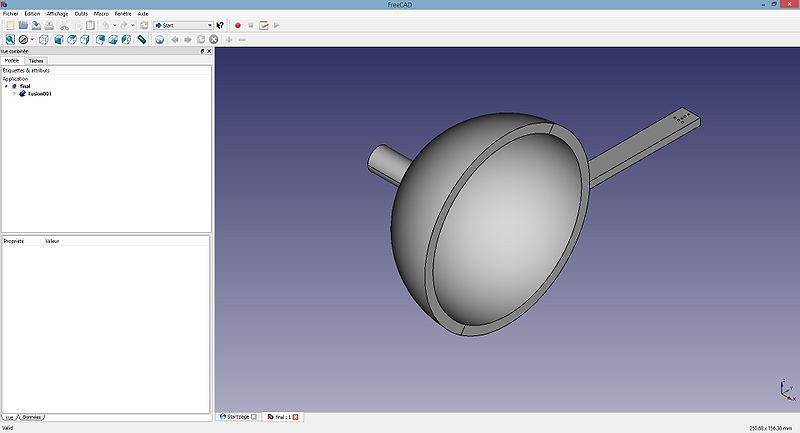Viewport: 800px width, 433px height.
Task: Open the Start workbench dropdown
Action: 183,25
